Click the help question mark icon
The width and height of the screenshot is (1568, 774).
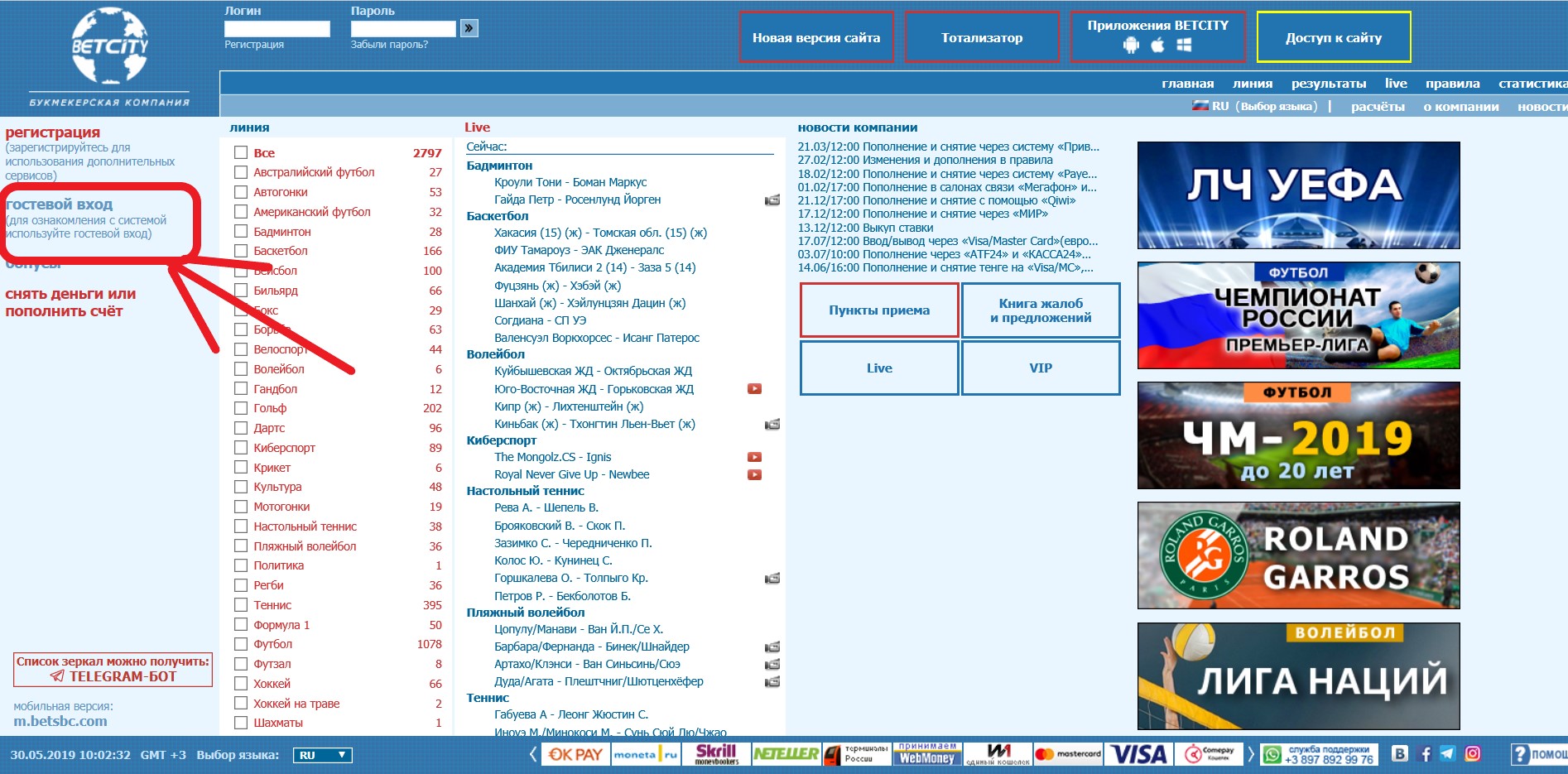pyautogui.click(x=1520, y=754)
